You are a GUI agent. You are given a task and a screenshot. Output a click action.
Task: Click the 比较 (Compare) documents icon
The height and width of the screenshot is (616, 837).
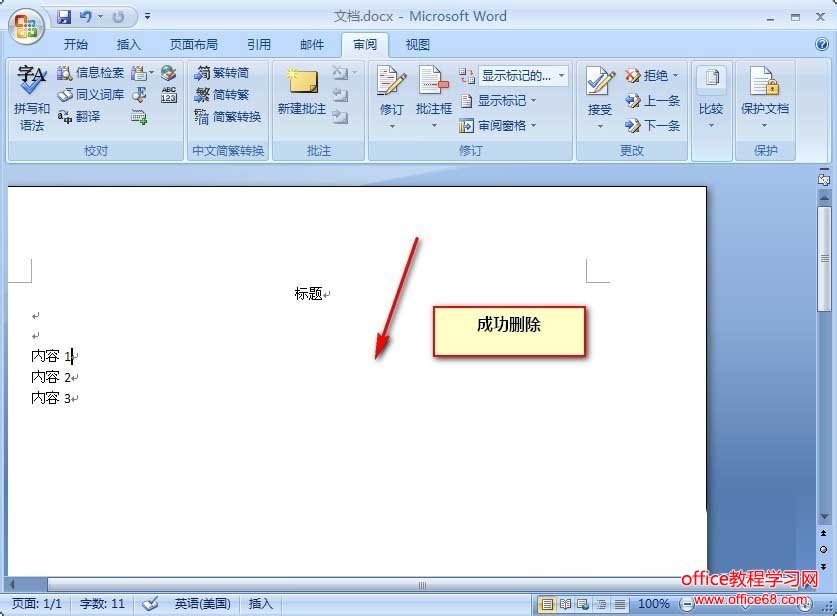pos(711,95)
